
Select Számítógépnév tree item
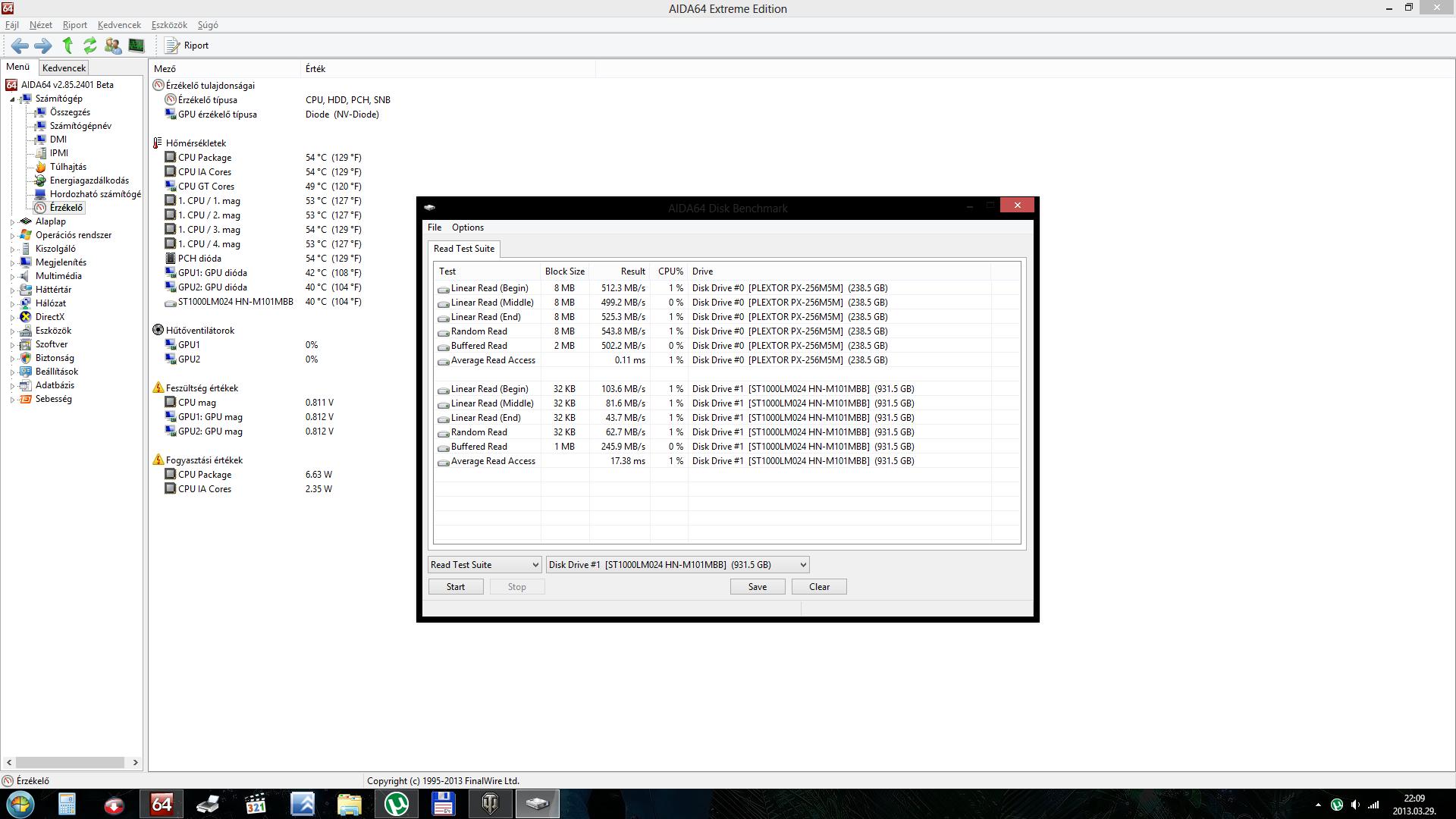(x=80, y=126)
